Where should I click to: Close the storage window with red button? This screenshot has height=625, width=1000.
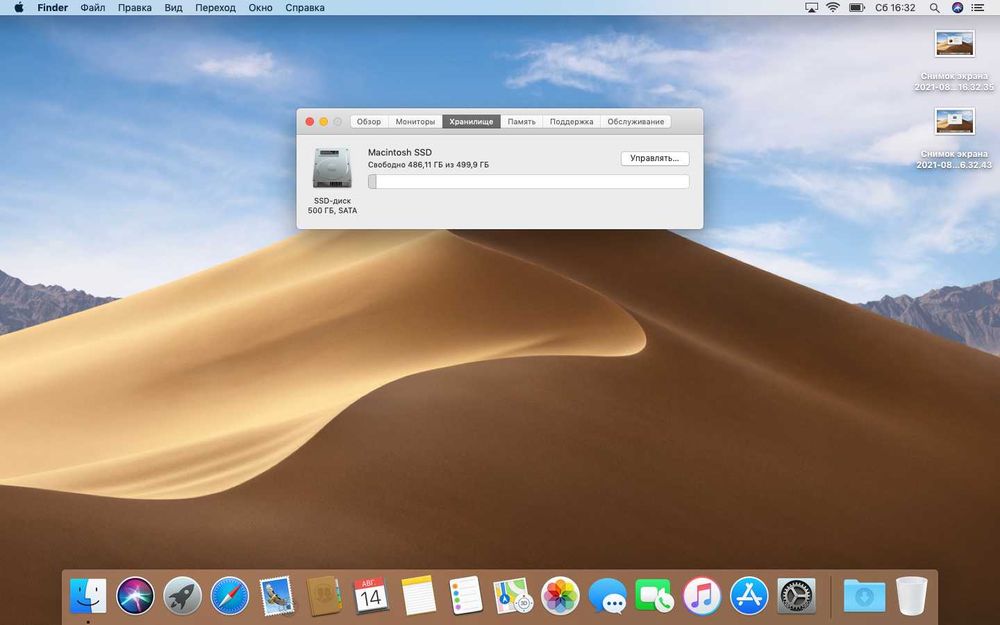point(310,121)
